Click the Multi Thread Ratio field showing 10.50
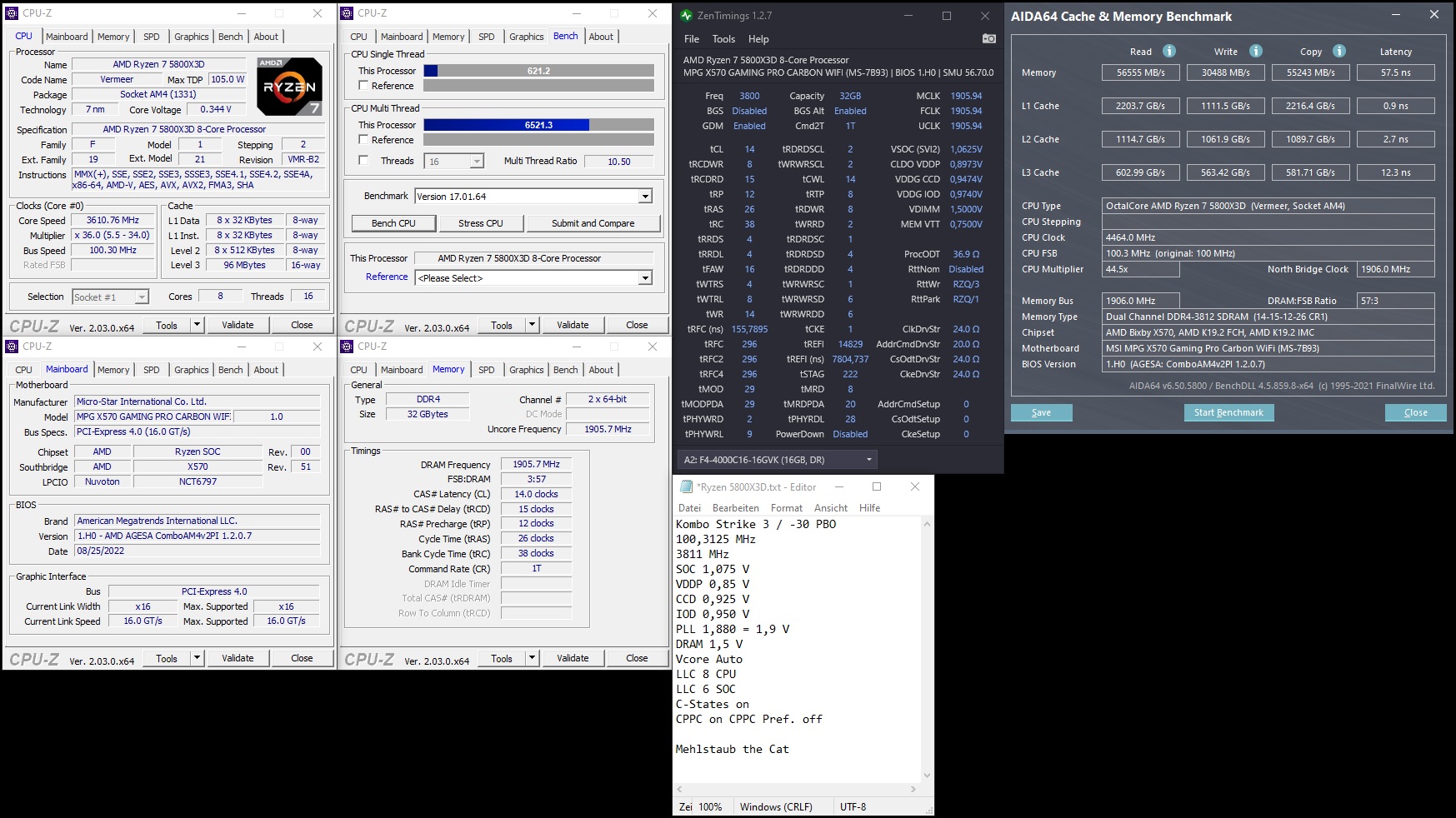The width and height of the screenshot is (1456, 818). (x=619, y=162)
